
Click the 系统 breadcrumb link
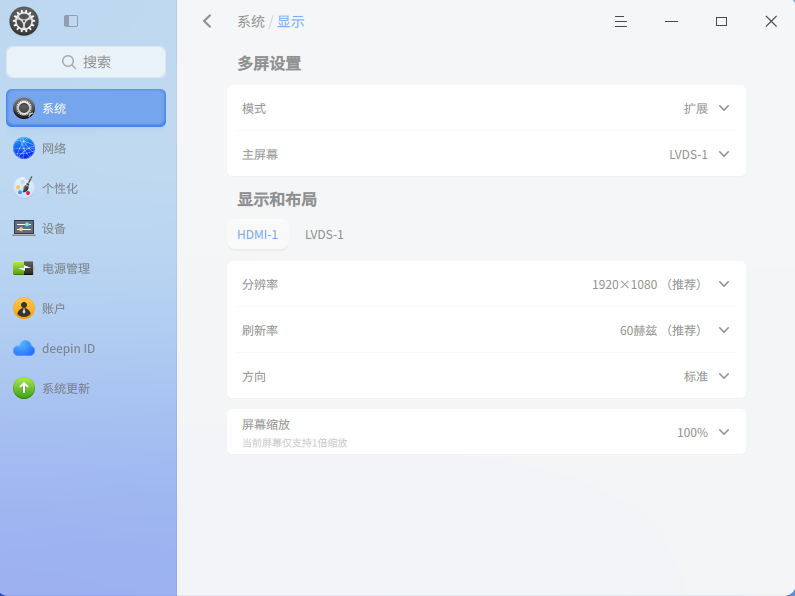pos(251,22)
